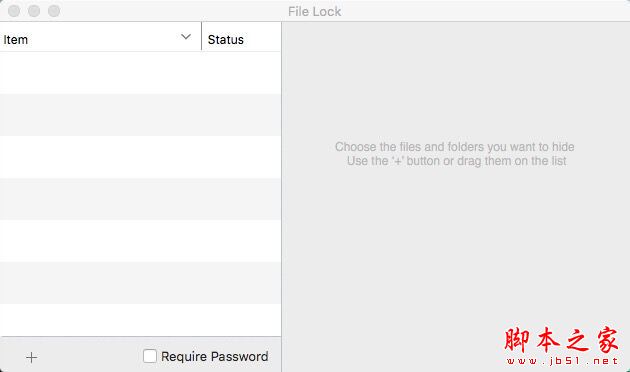This screenshot has height=372, width=630.
Task: Click the divider between Item and Status
Action: (x=201, y=37)
